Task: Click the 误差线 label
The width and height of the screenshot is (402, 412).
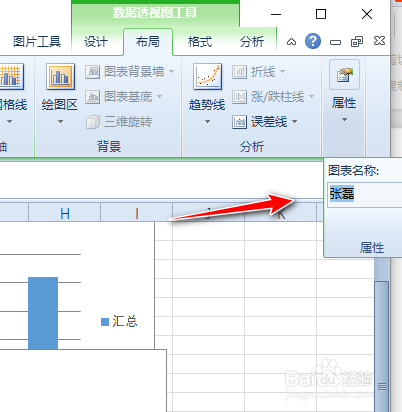Action: coord(269,122)
